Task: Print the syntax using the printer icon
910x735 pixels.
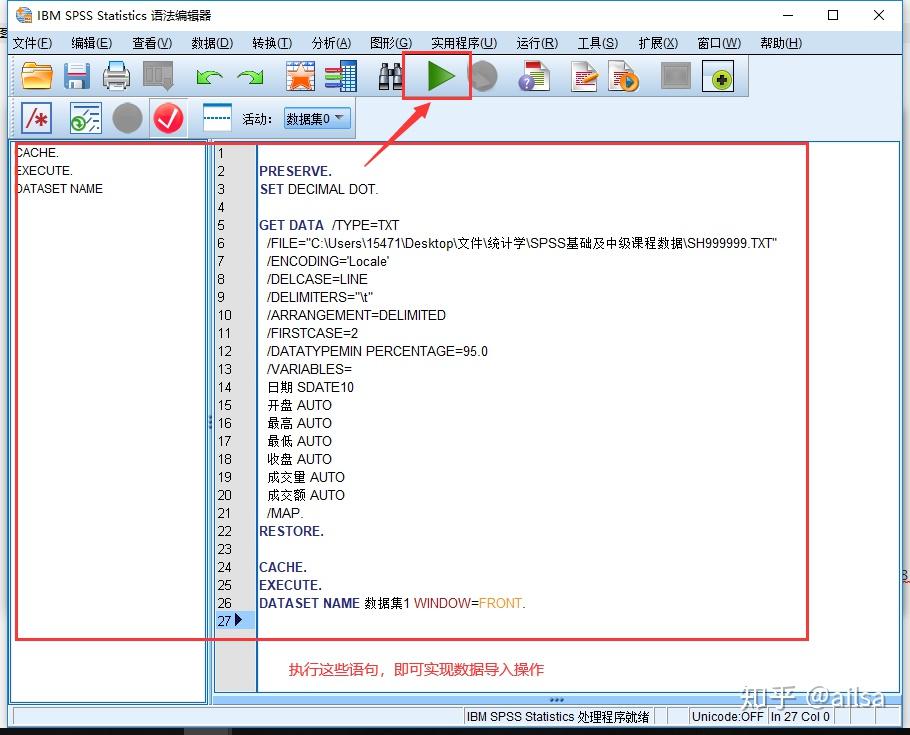Action: (116, 76)
